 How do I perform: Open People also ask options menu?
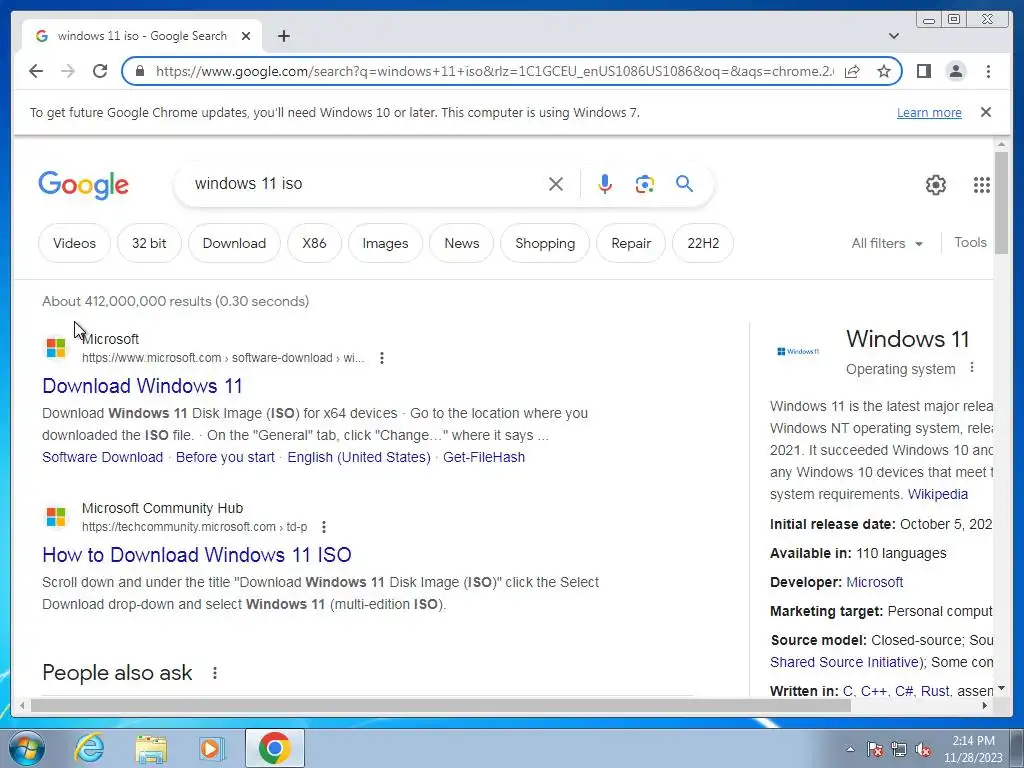coord(215,673)
